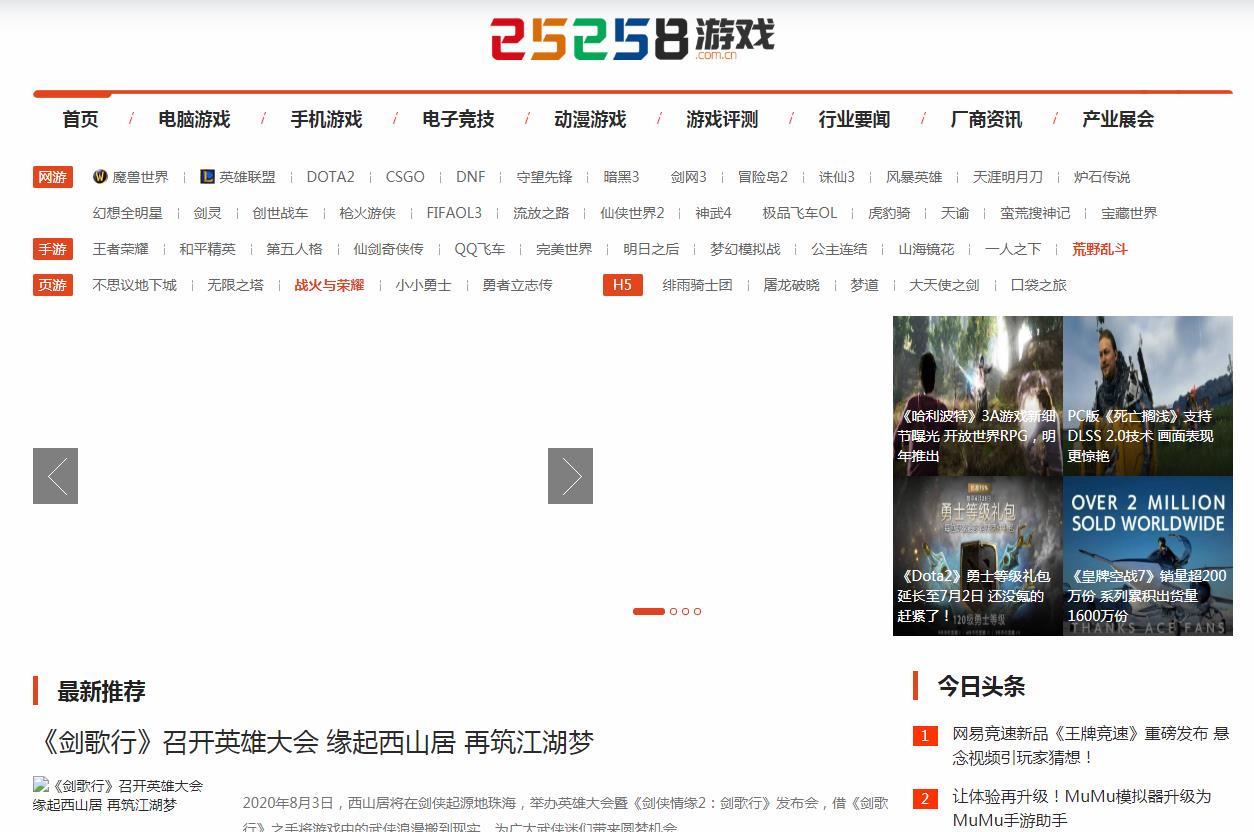Open the 蛮荒搜神记 link
Image resolution: width=1254 pixels, height=832 pixels.
tap(1035, 213)
